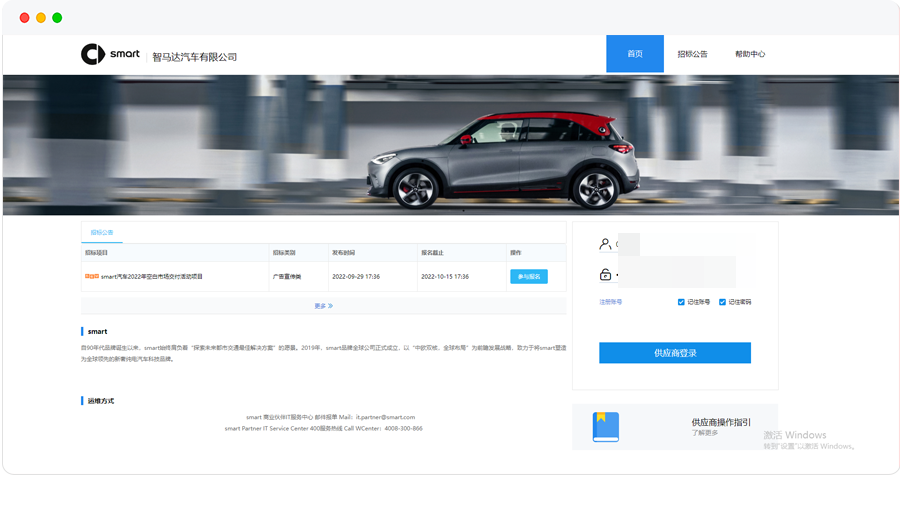Viewport: 900px width, 515px height.
Task: Click the 参与报名 sign-up button
Action: pos(529,277)
